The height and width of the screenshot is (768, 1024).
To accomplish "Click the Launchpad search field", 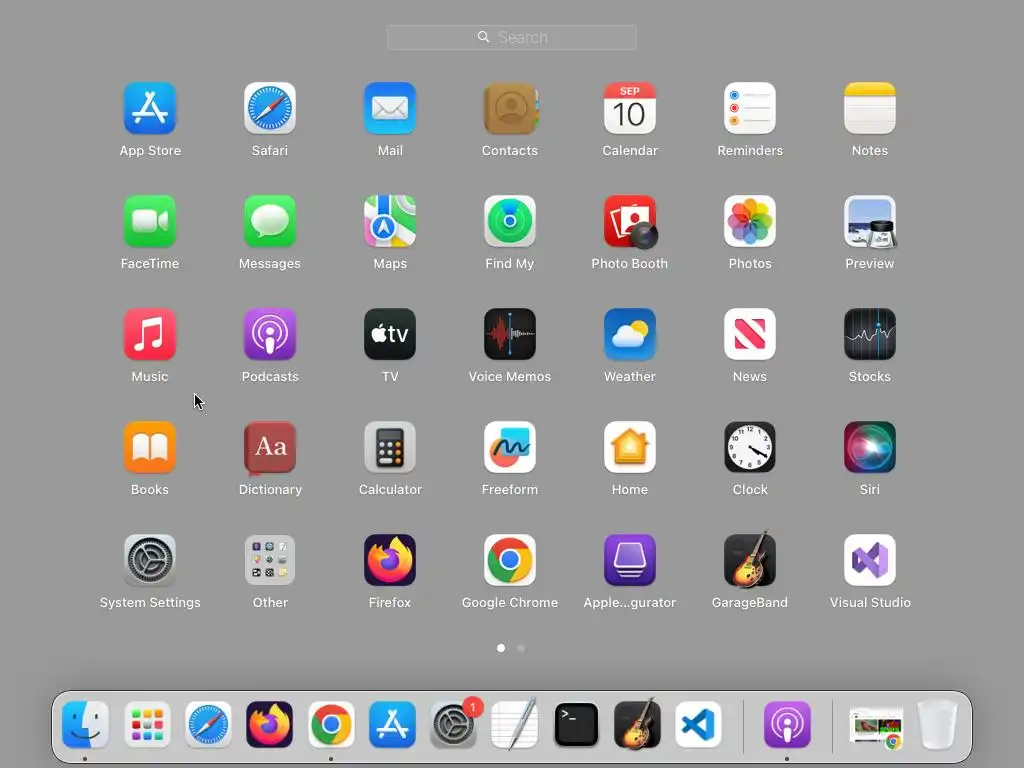I will [x=511, y=37].
